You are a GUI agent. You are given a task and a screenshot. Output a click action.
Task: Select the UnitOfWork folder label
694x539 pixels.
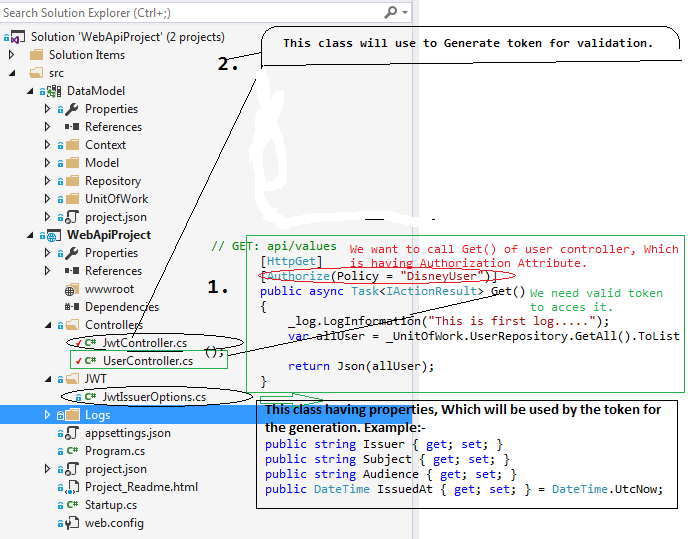[116, 199]
